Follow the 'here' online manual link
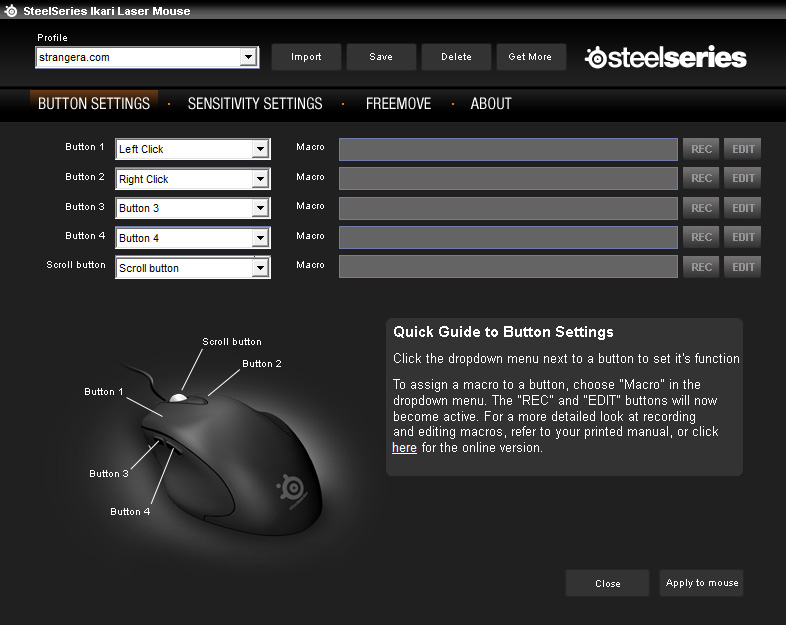Viewport: 786px width, 625px height. pyautogui.click(x=404, y=448)
